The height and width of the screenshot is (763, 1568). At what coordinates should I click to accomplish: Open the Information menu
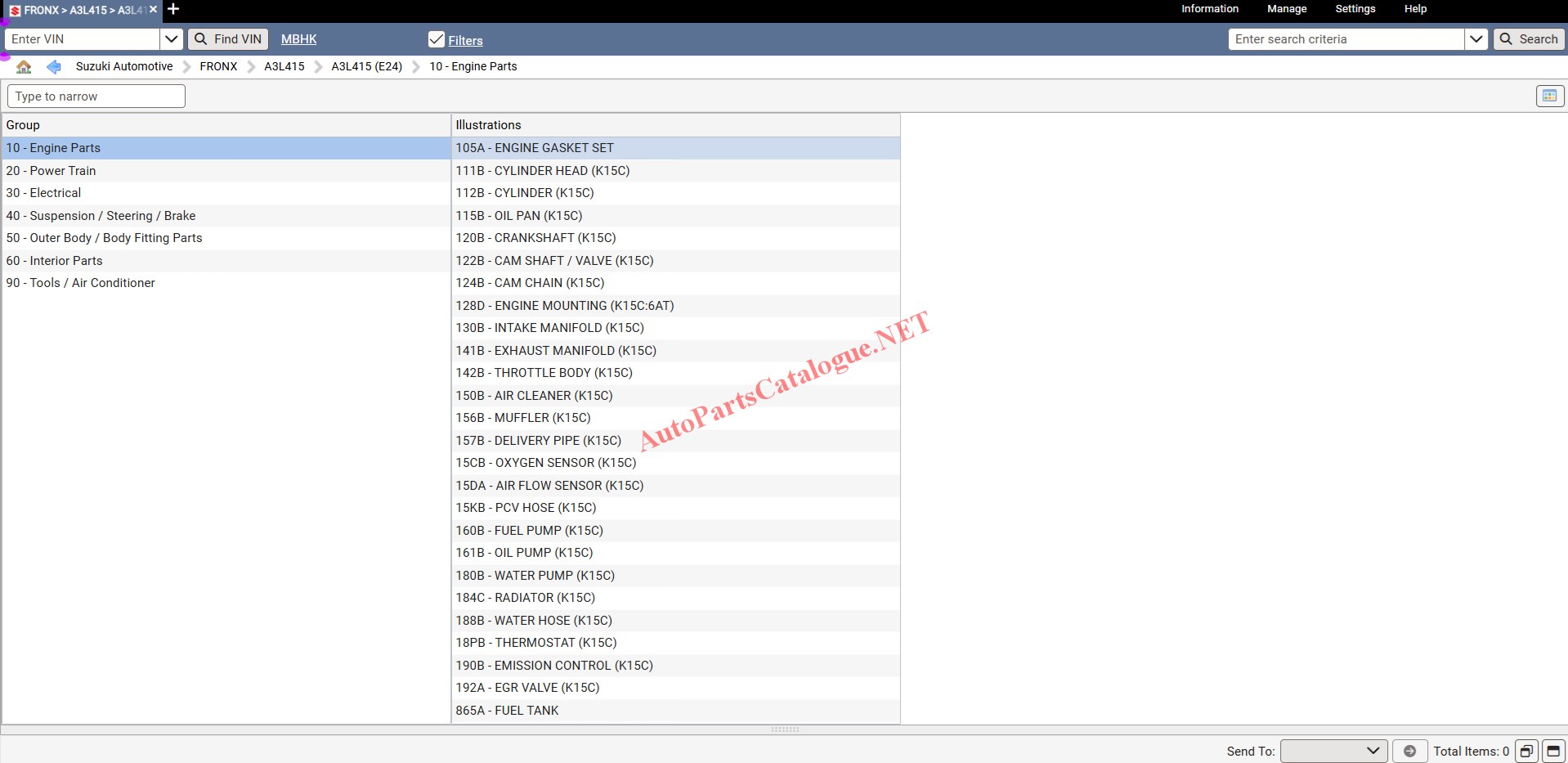pos(1209,9)
